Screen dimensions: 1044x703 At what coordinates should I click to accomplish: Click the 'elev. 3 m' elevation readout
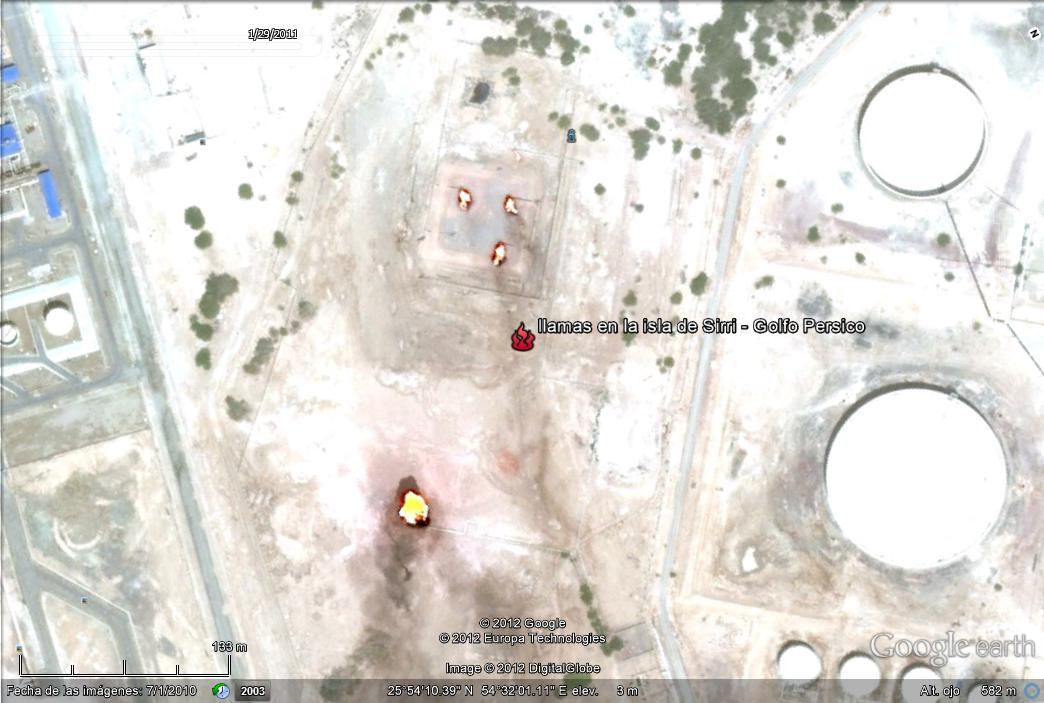599,691
